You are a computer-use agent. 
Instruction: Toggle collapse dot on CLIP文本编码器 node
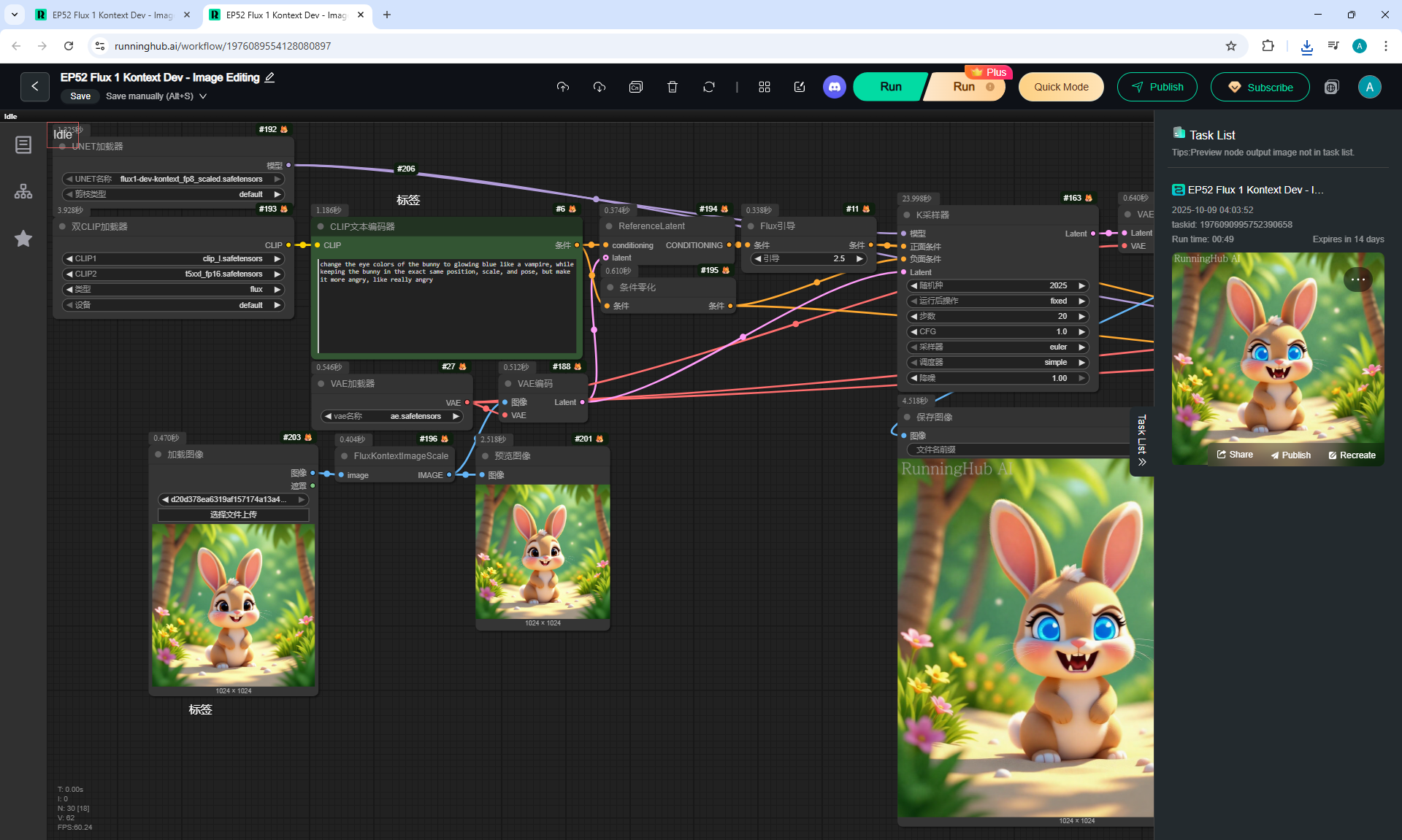(x=321, y=227)
